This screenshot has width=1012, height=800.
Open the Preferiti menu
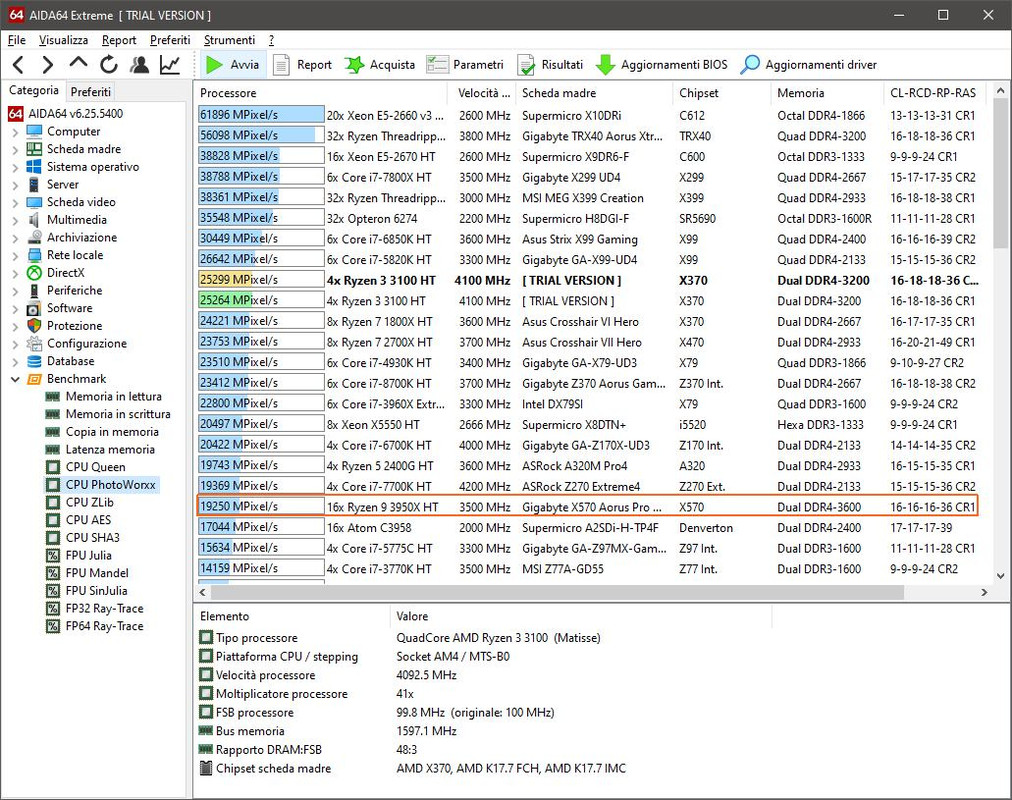pos(170,40)
